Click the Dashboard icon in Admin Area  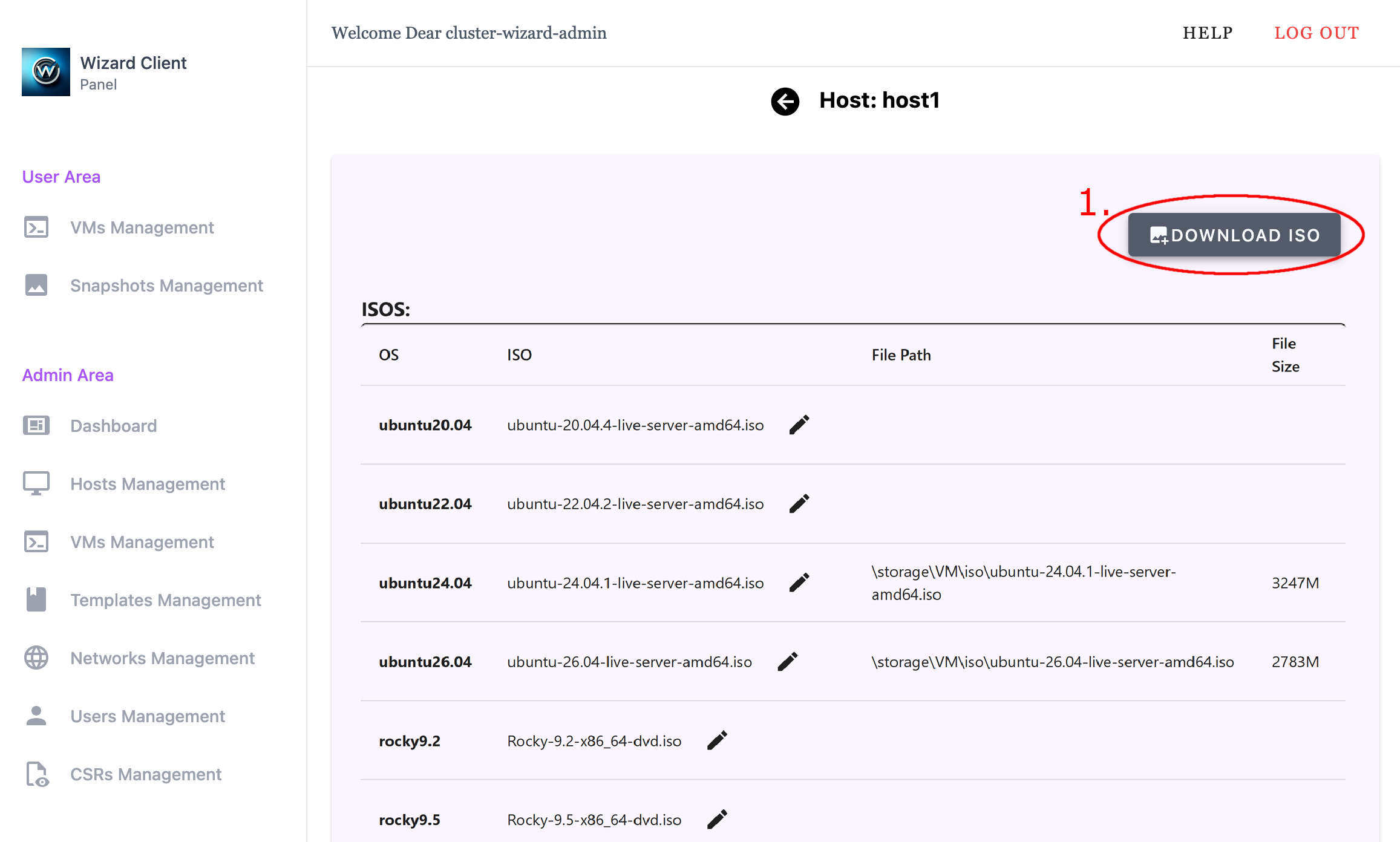pos(36,425)
